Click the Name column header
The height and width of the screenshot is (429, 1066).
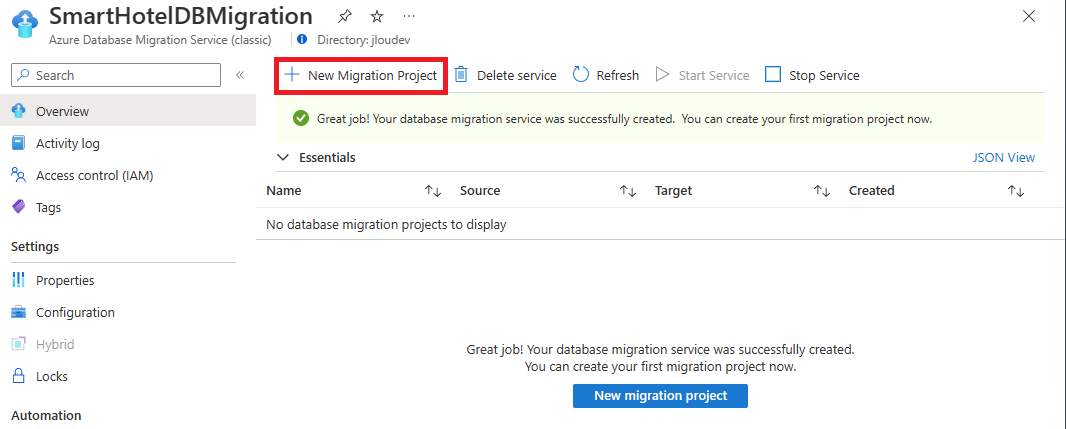click(x=284, y=191)
